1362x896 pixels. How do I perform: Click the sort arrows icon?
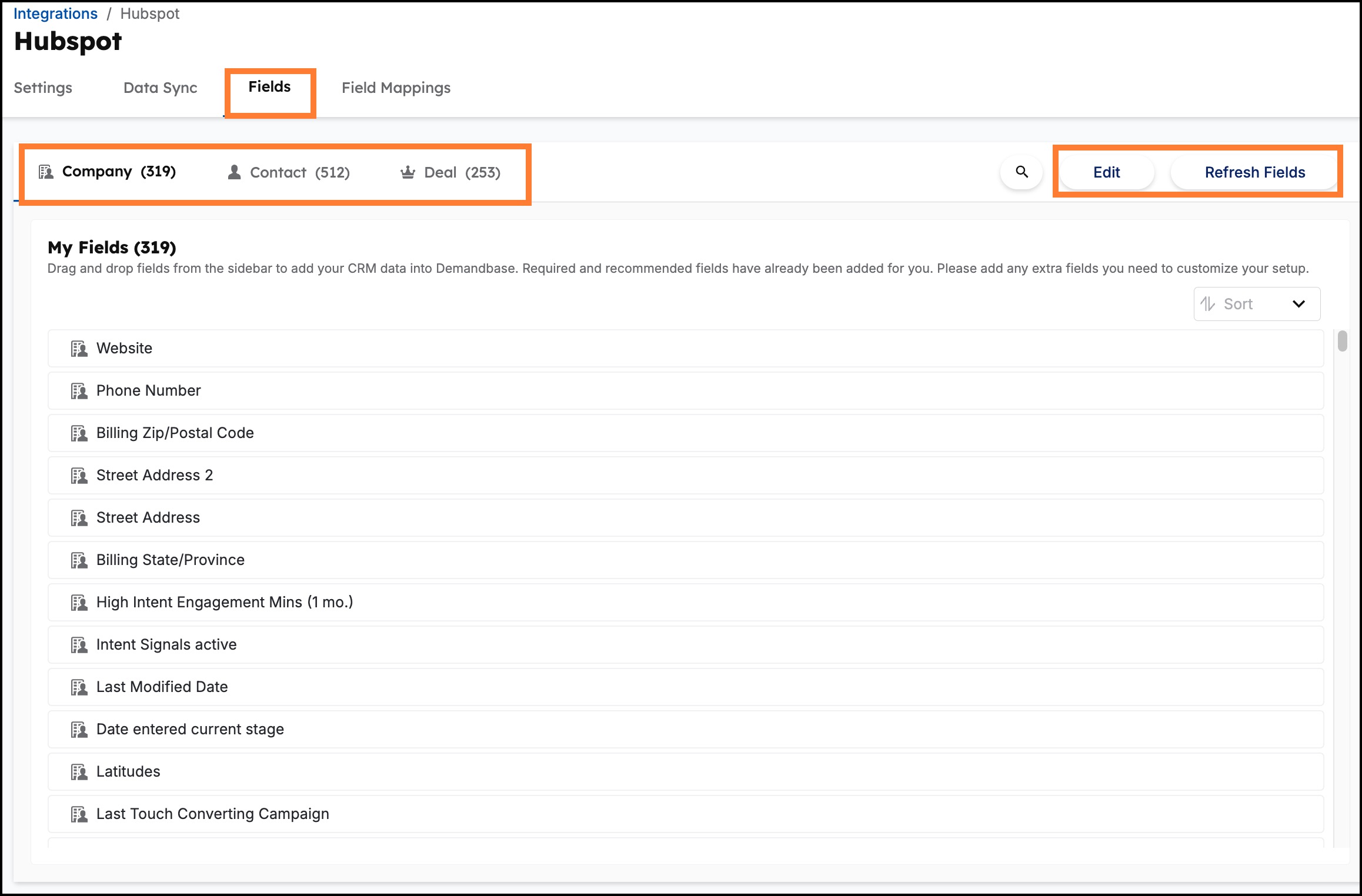click(1208, 304)
